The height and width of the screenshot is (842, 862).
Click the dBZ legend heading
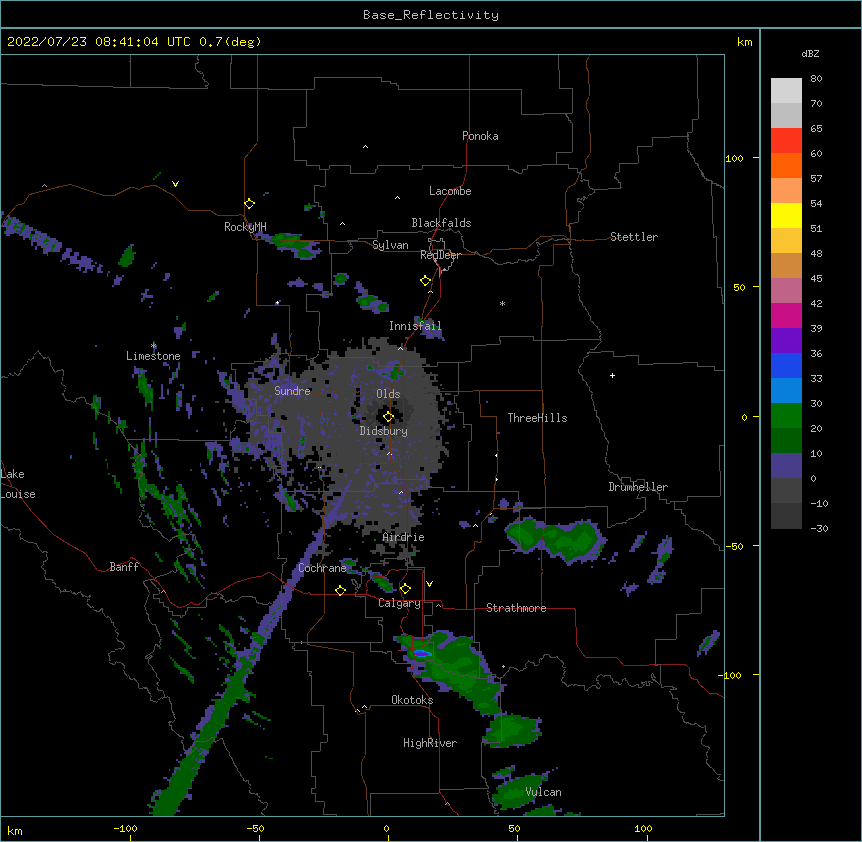click(810, 53)
